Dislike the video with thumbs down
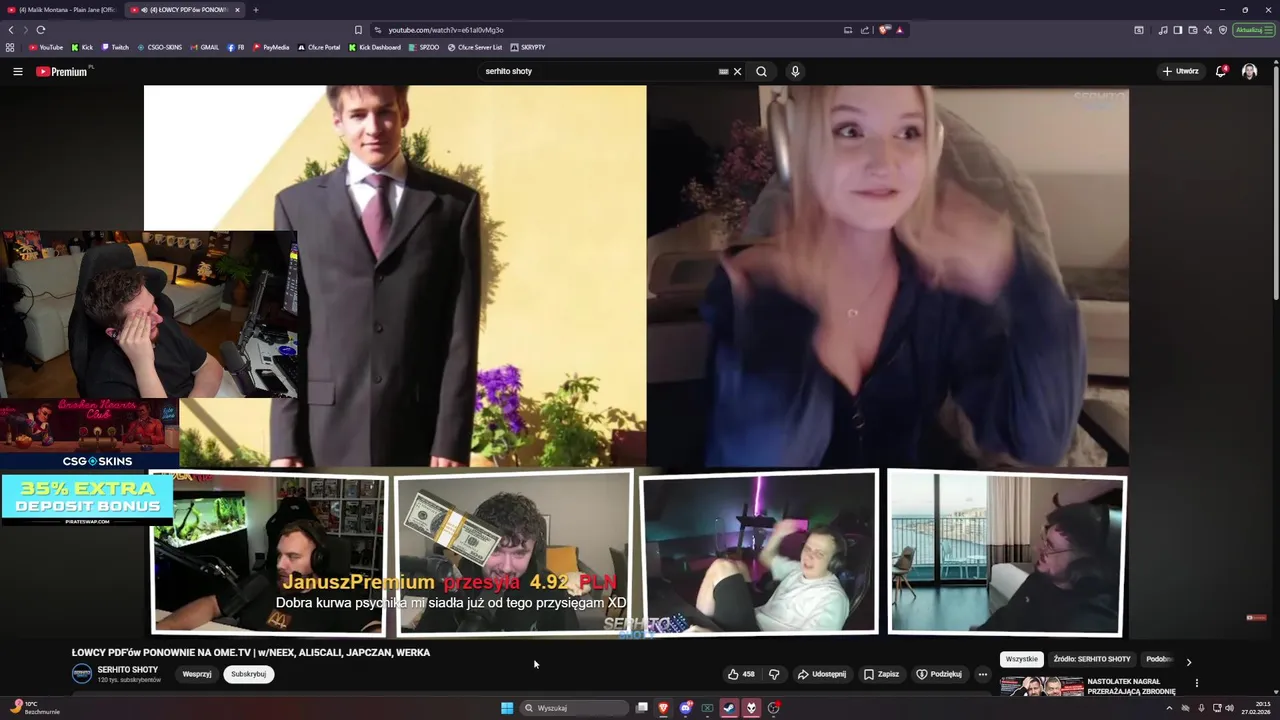 coord(774,674)
